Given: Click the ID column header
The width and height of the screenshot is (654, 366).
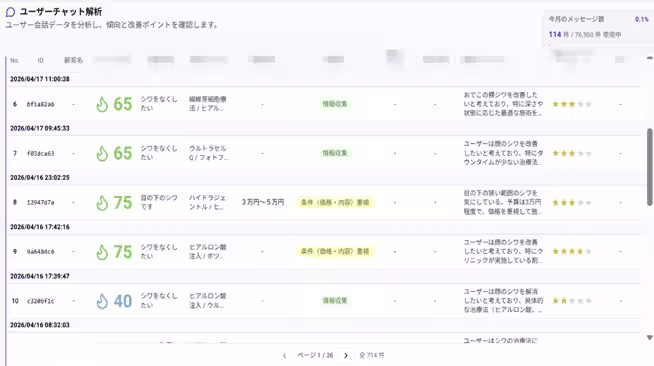Looking at the screenshot, I should (40, 60).
